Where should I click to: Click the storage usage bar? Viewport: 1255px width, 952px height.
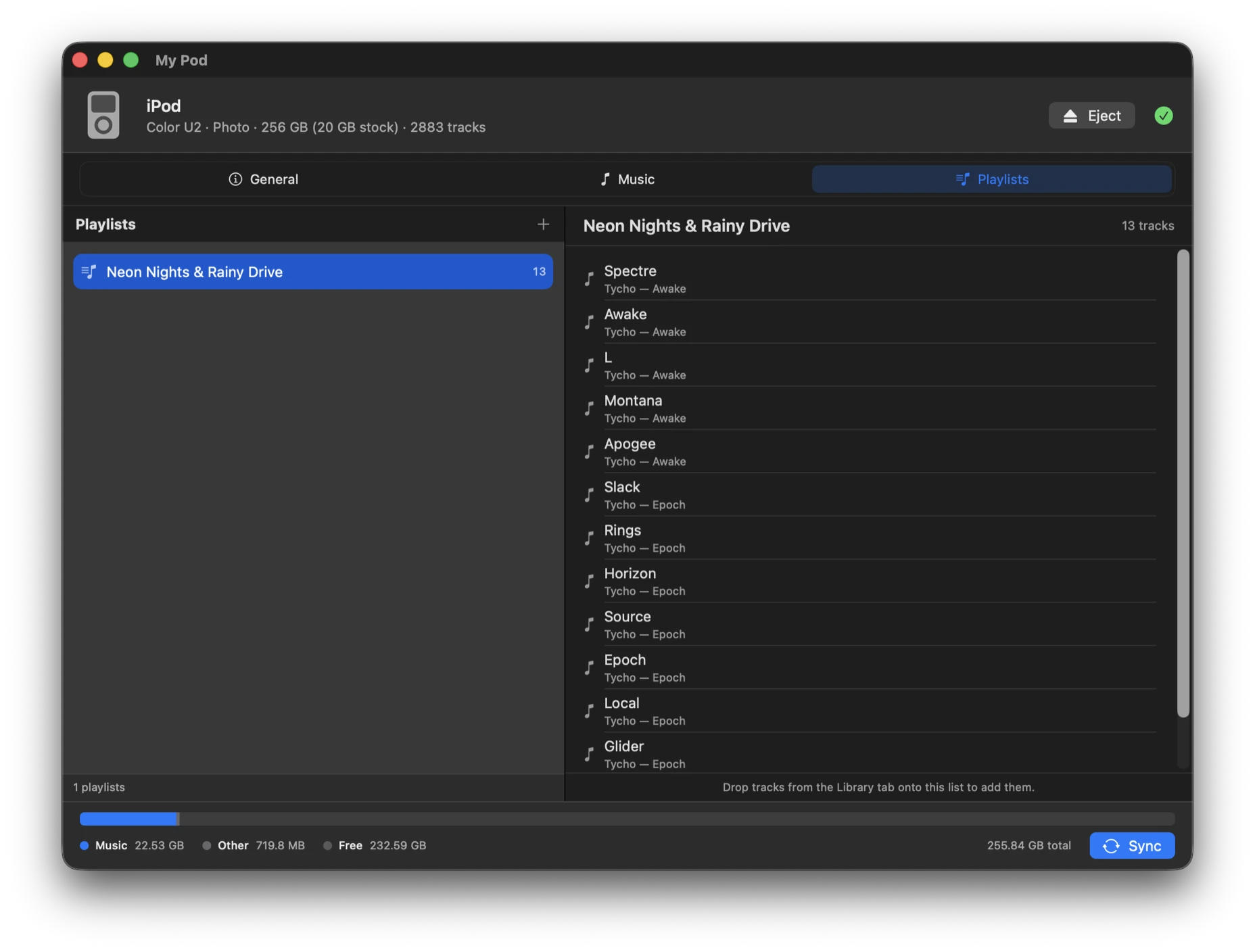click(x=627, y=819)
